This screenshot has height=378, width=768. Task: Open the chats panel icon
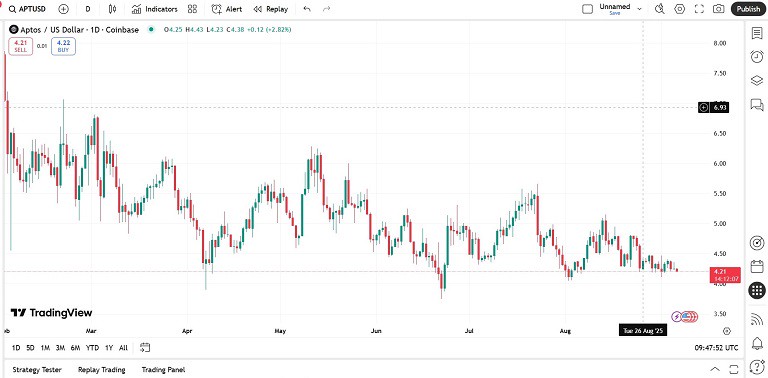click(757, 104)
